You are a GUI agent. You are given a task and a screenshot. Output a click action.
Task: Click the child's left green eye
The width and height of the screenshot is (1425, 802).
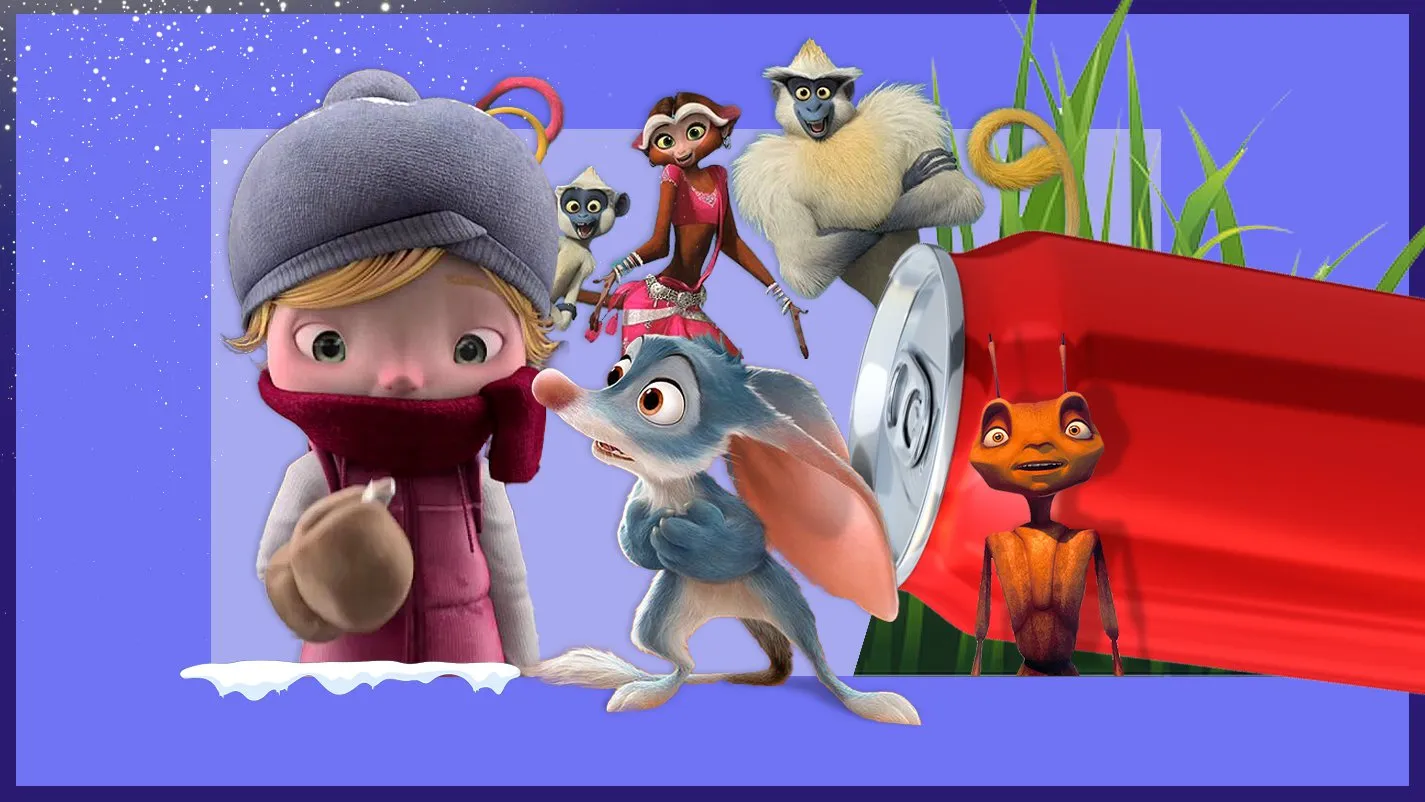(326, 345)
